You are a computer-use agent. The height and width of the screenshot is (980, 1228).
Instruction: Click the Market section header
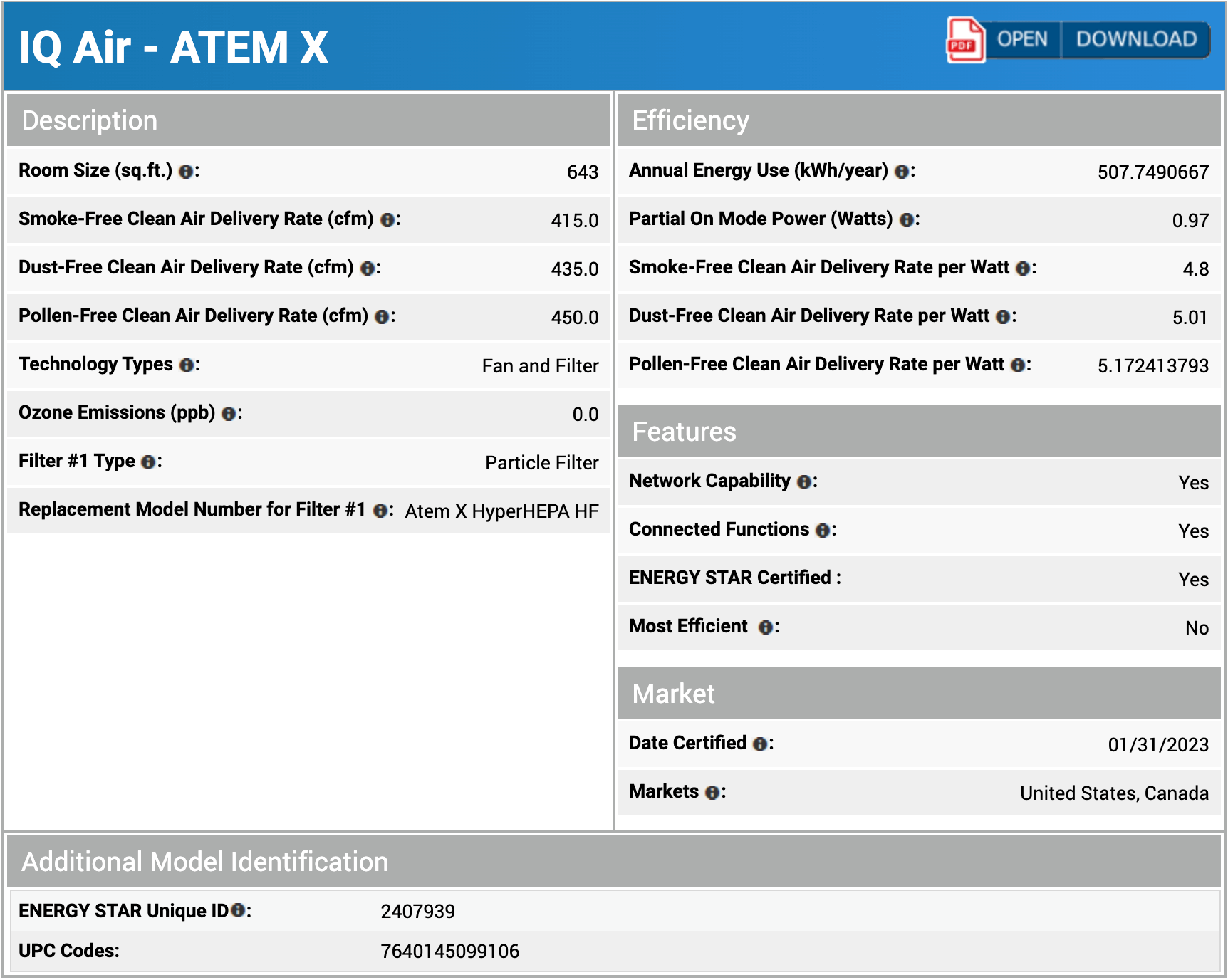(x=919, y=694)
